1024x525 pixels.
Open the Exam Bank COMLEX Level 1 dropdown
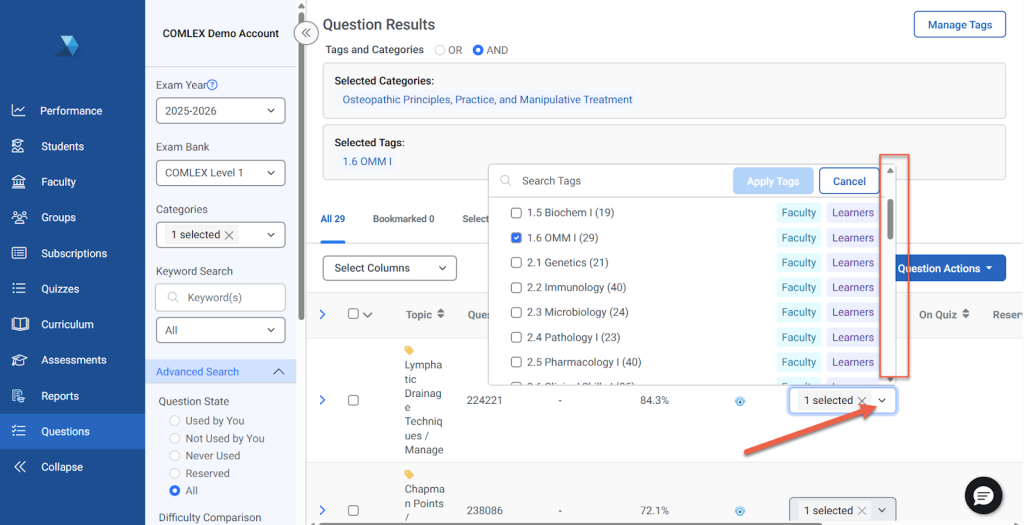click(x=220, y=173)
